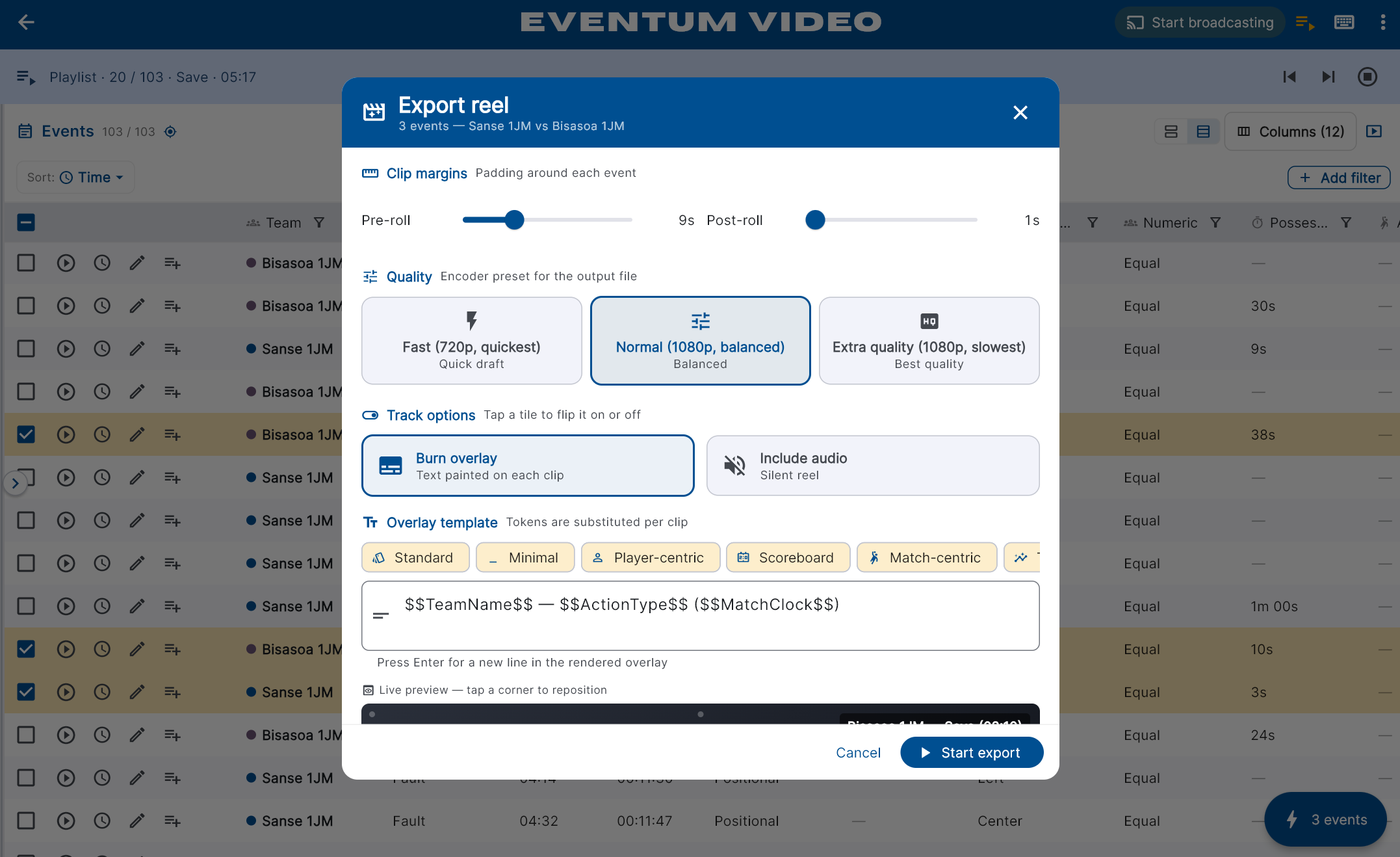
Task: Apply the Scoreboard overlay template
Action: coord(788,557)
